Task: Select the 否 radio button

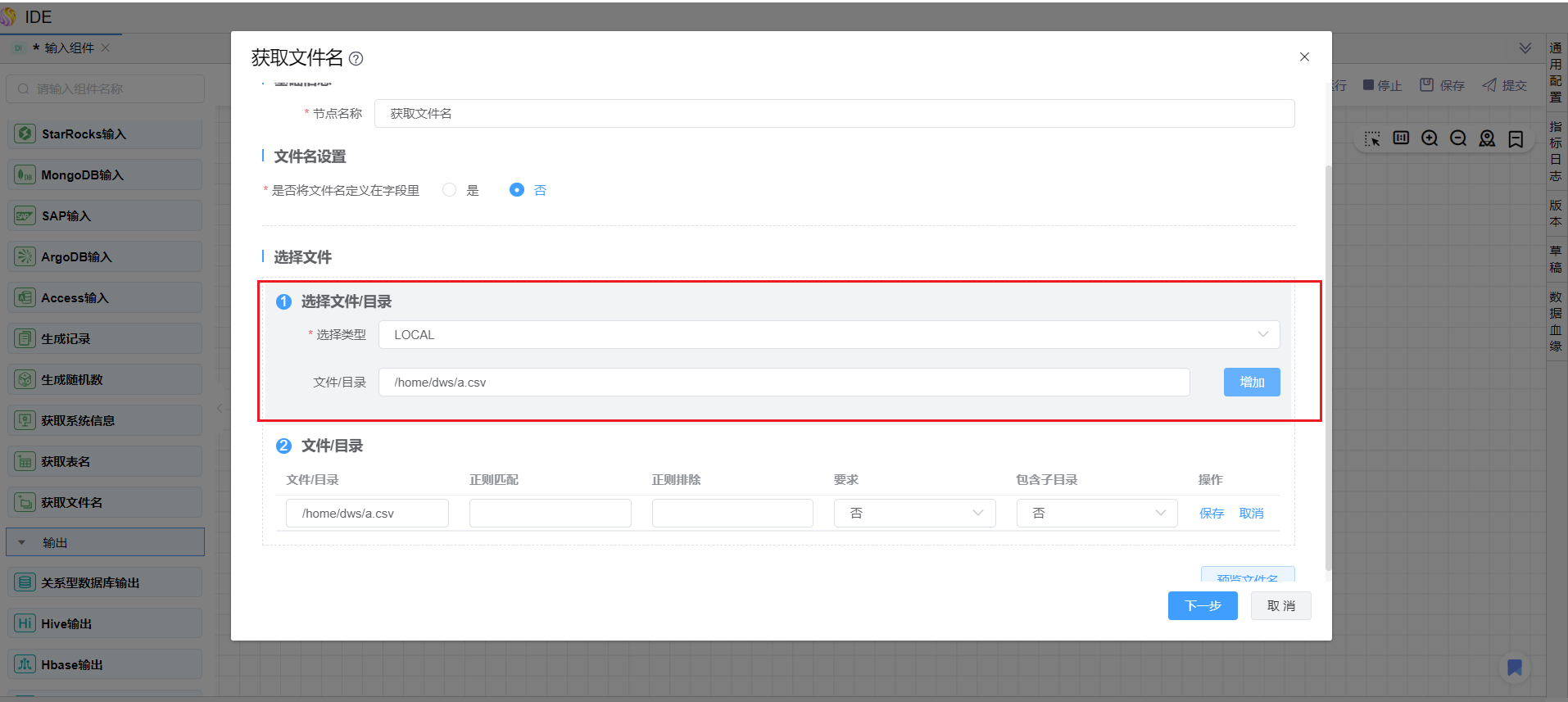Action: (x=516, y=190)
